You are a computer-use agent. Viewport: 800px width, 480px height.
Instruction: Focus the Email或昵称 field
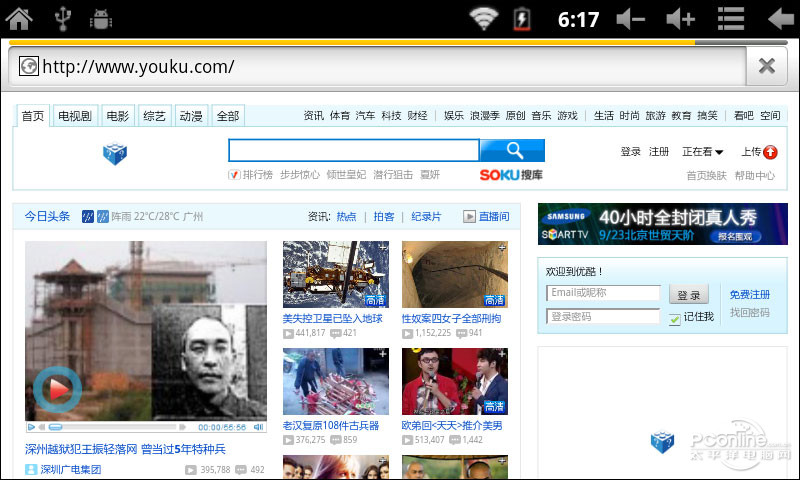(x=603, y=293)
